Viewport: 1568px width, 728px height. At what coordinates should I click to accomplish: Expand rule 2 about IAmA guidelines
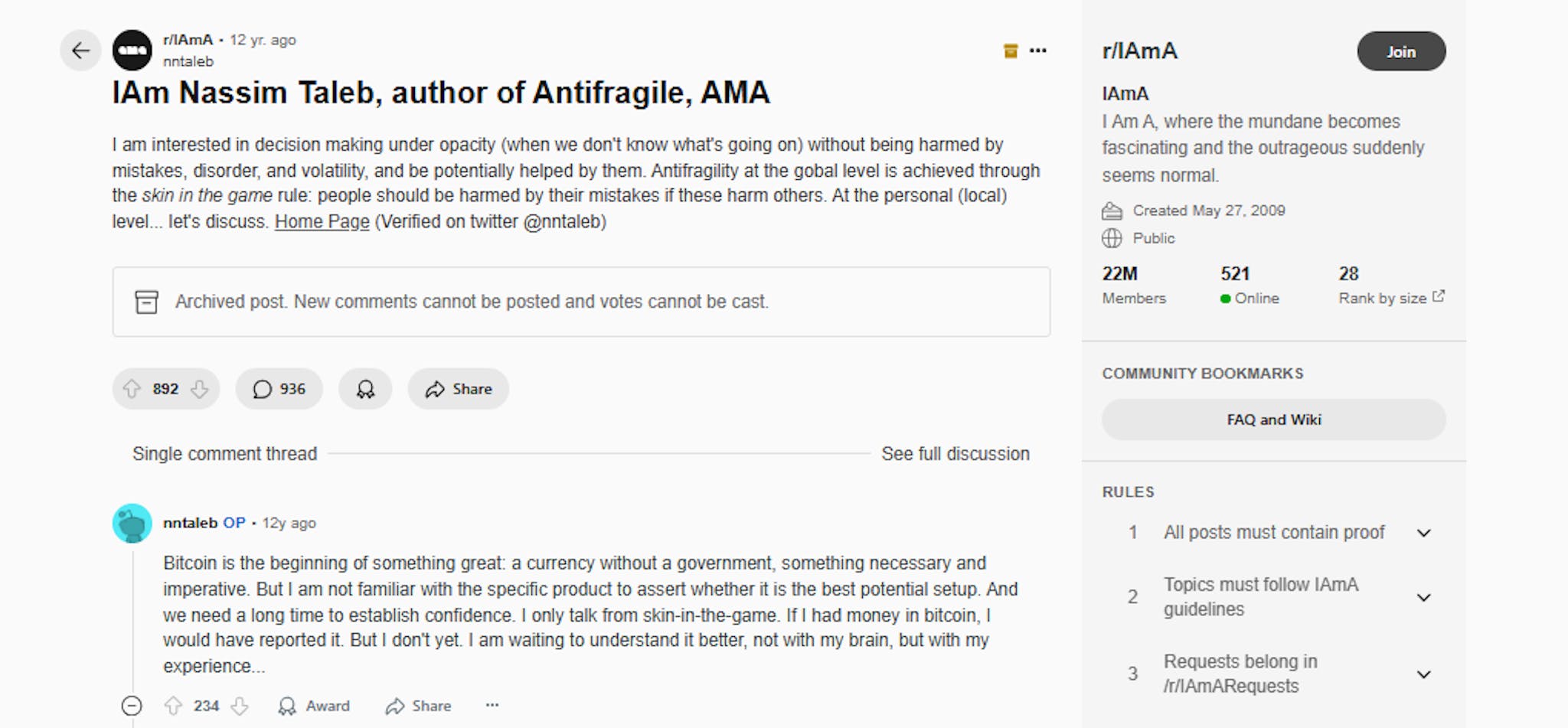click(1423, 597)
